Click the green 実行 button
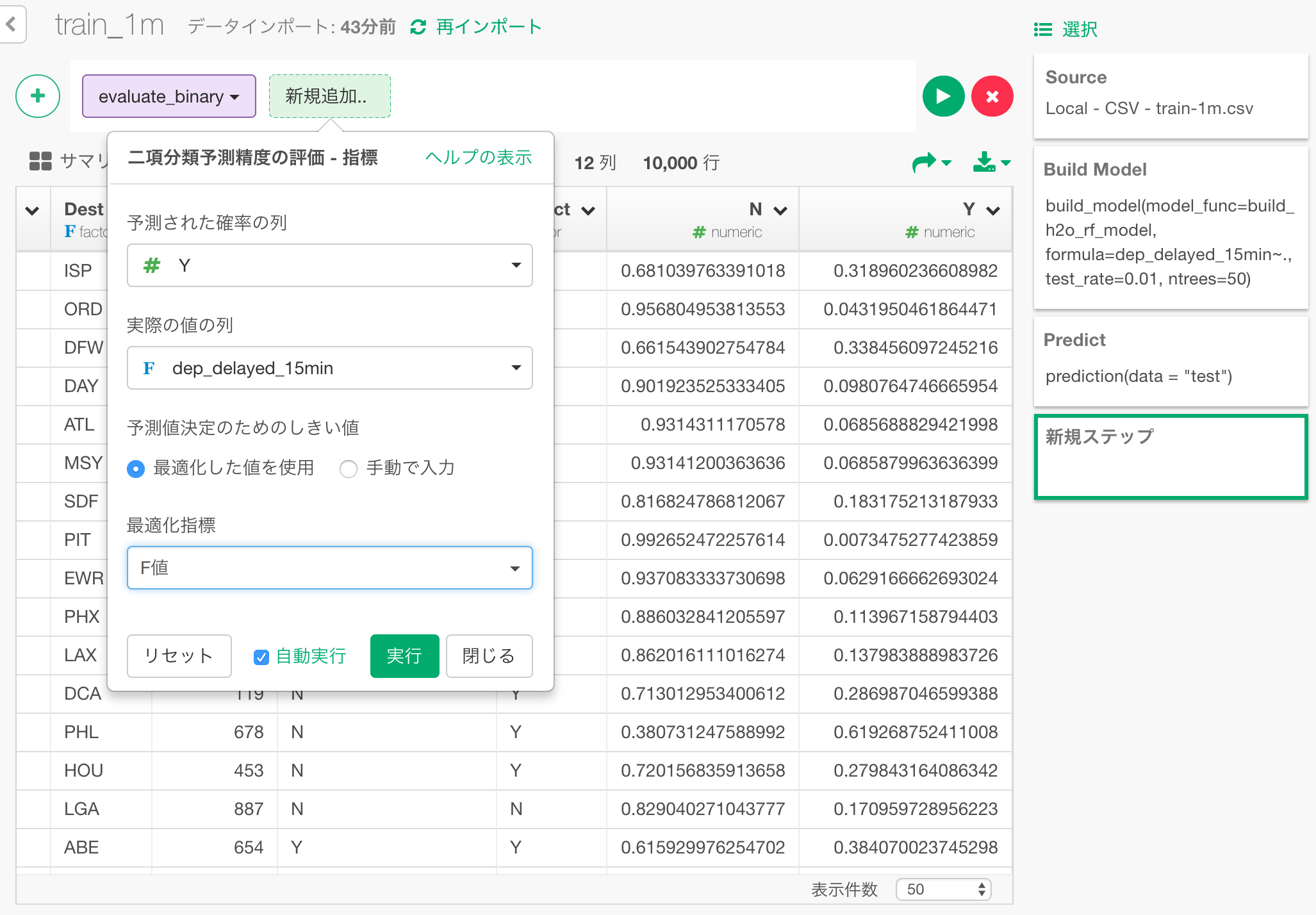 (404, 656)
